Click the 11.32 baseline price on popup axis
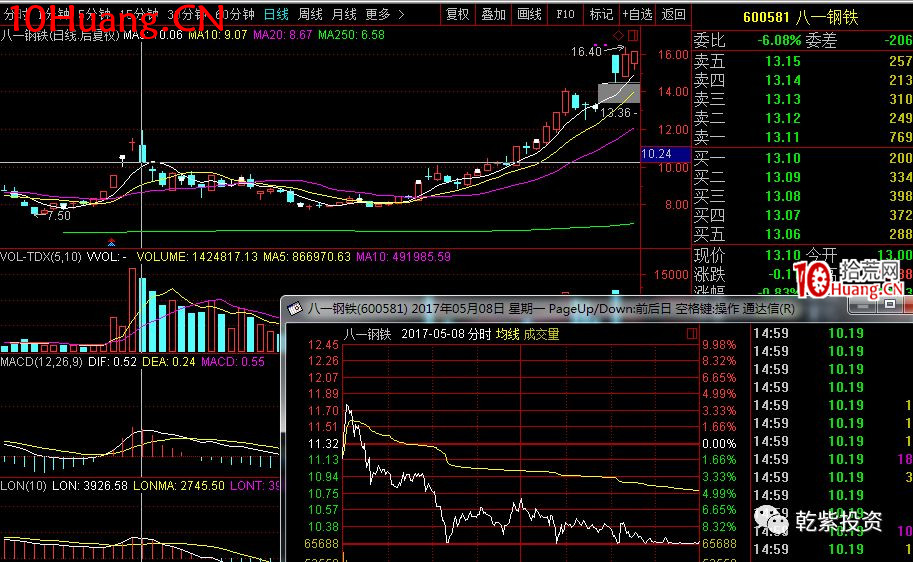Image resolution: width=913 pixels, height=562 pixels. tap(323, 444)
